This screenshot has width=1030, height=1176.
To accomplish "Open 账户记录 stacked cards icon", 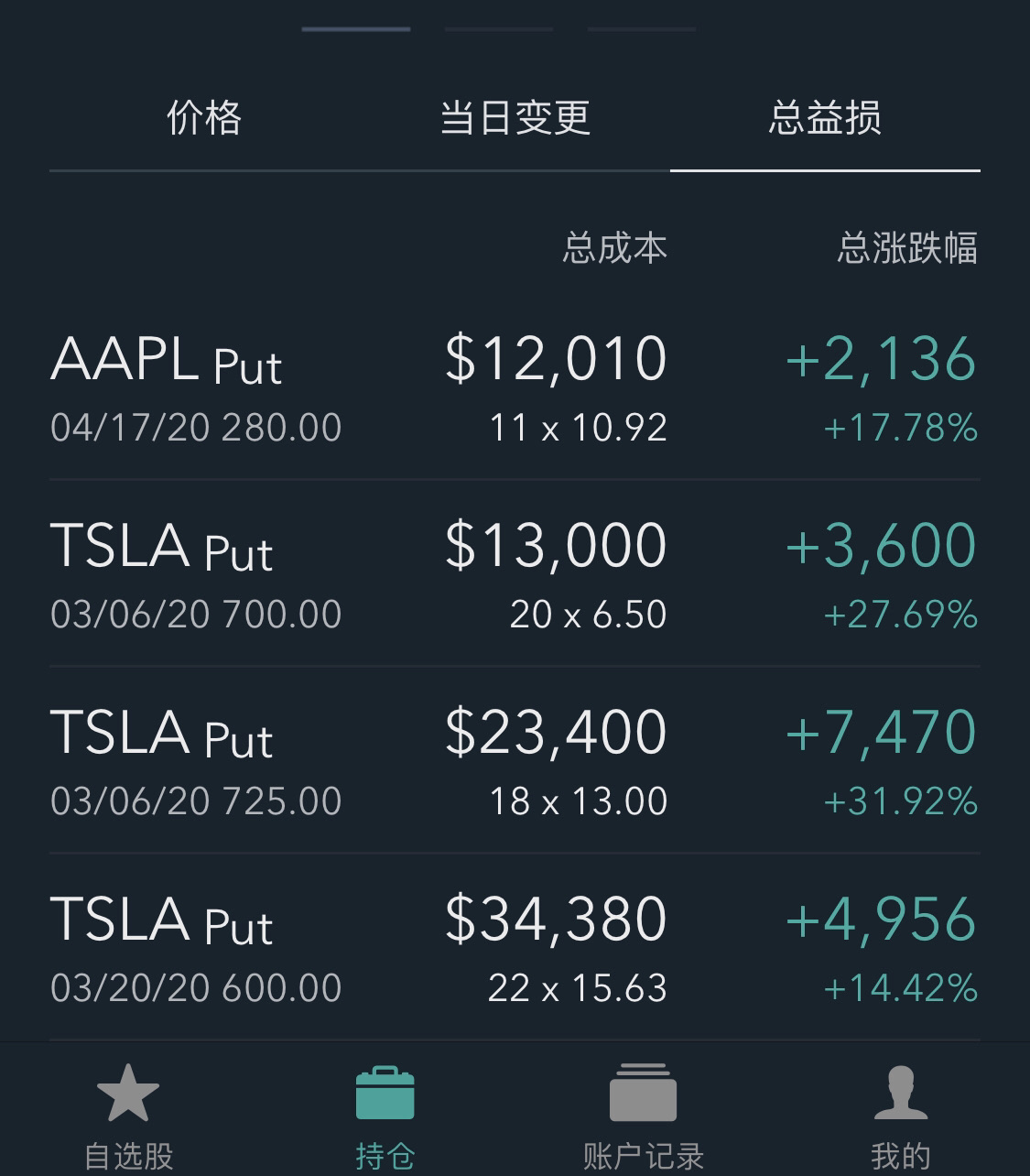I will [x=643, y=1093].
